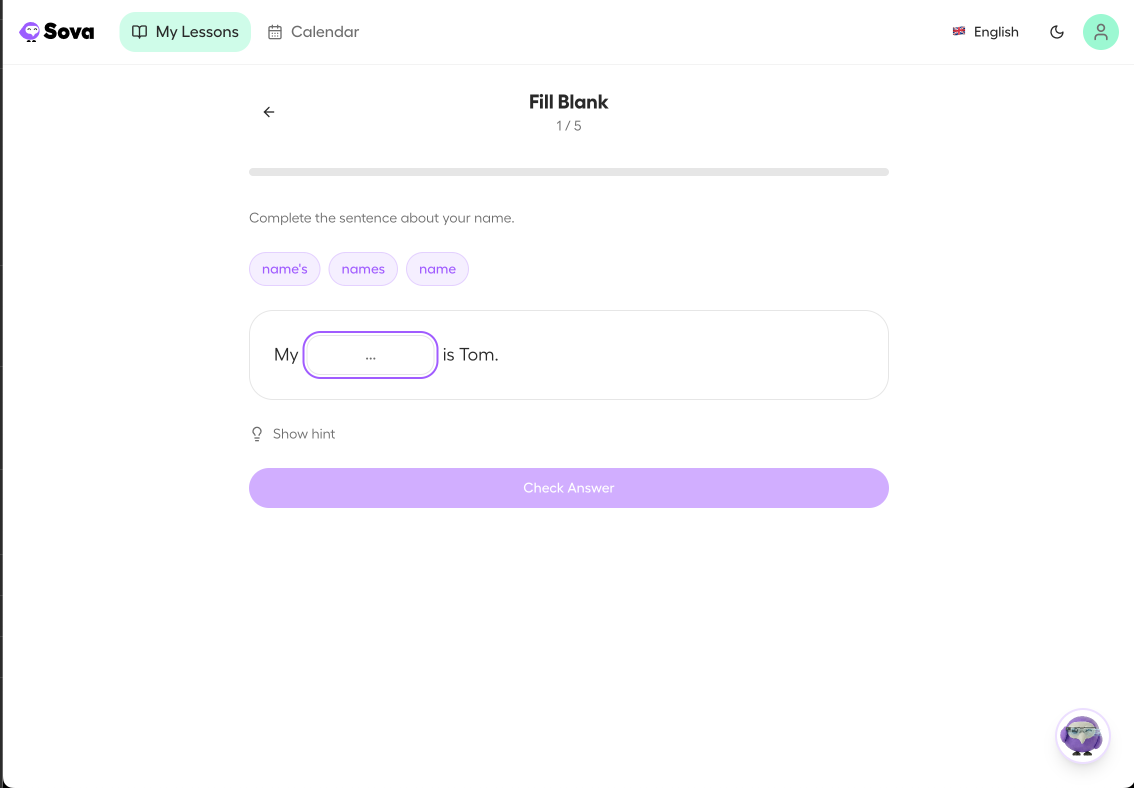1134x788 pixels.
Task: Click the exercise progress bar
Action: (x=568, y=171)
